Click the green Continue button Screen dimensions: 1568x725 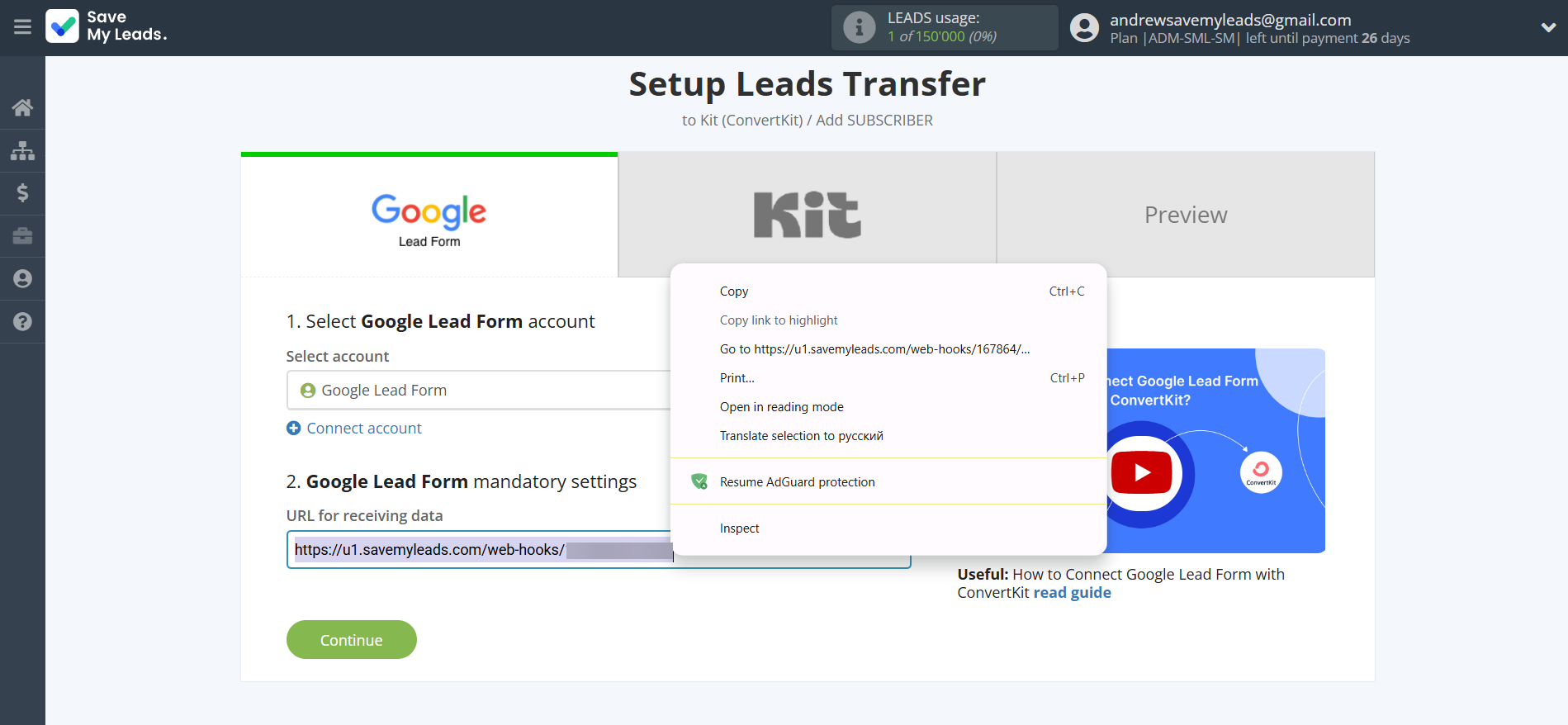351,640
